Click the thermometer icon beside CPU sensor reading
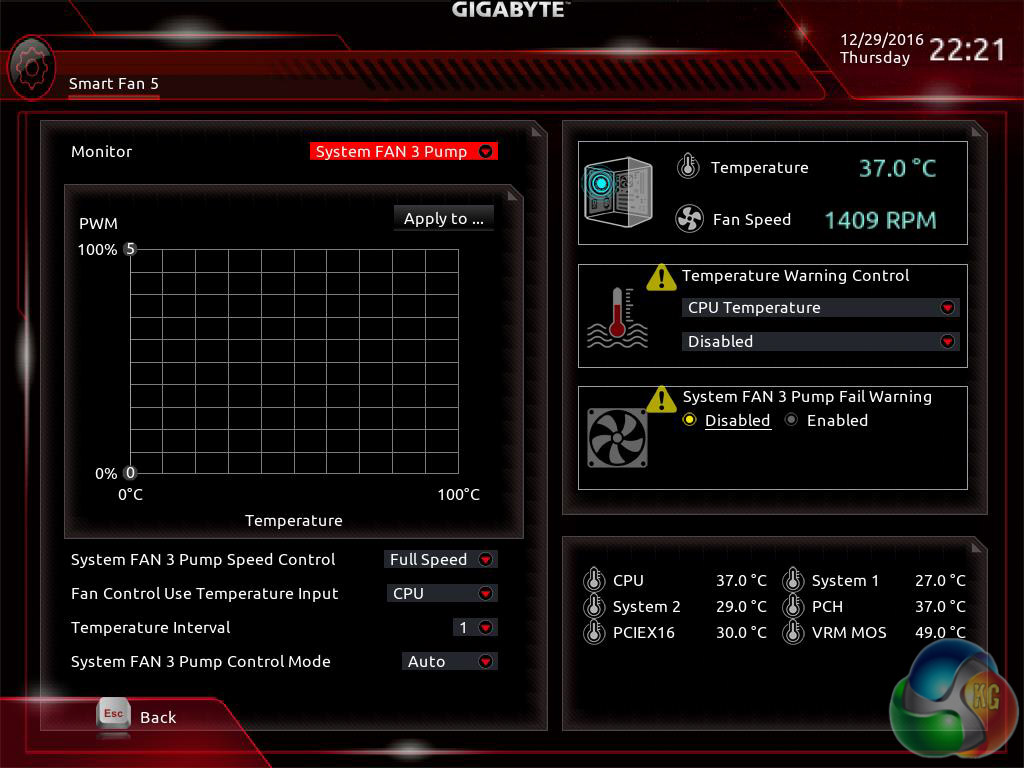This screenshot has width=1024, height=768. coord(594,580)
